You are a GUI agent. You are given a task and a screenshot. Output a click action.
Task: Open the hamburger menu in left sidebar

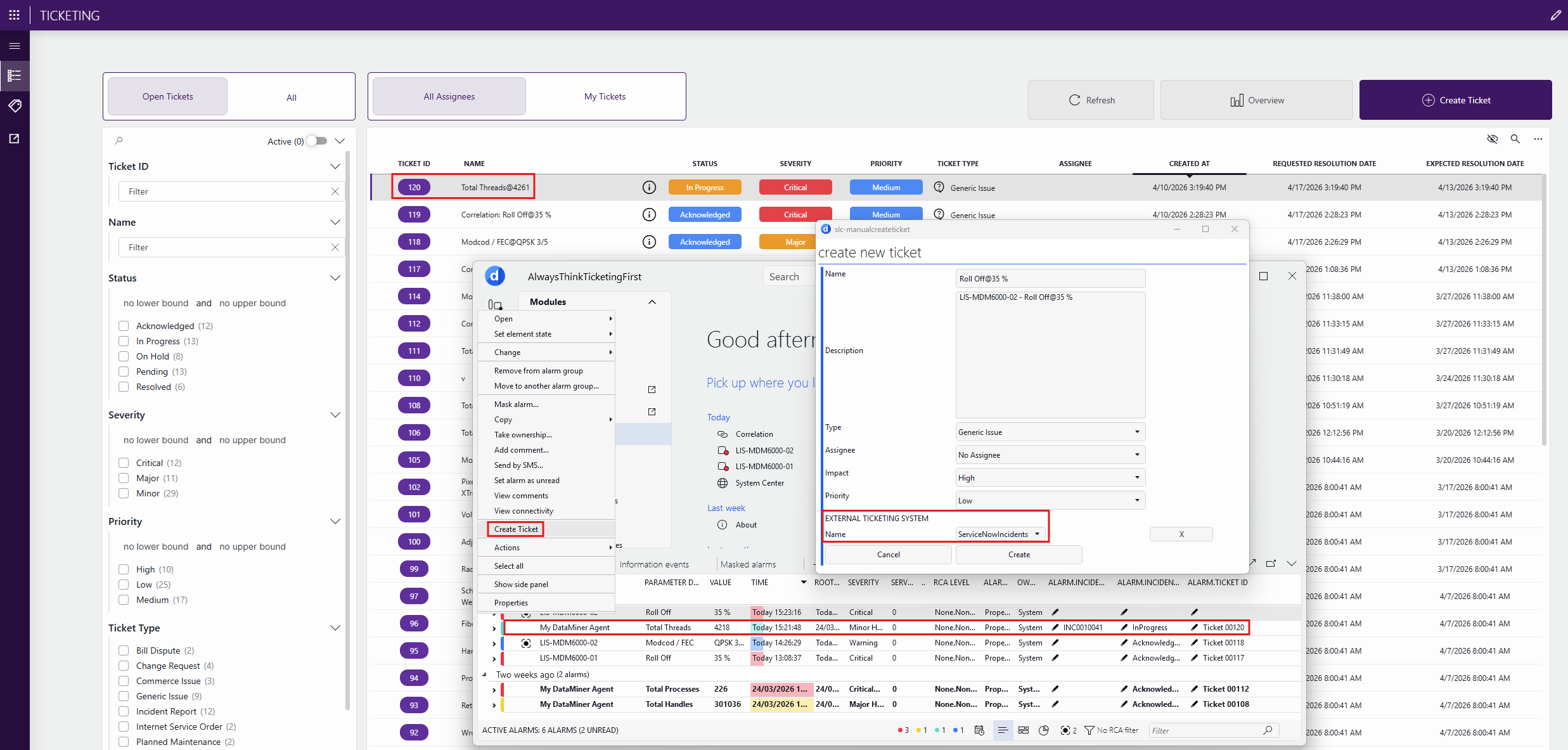(x=15, y=46)
